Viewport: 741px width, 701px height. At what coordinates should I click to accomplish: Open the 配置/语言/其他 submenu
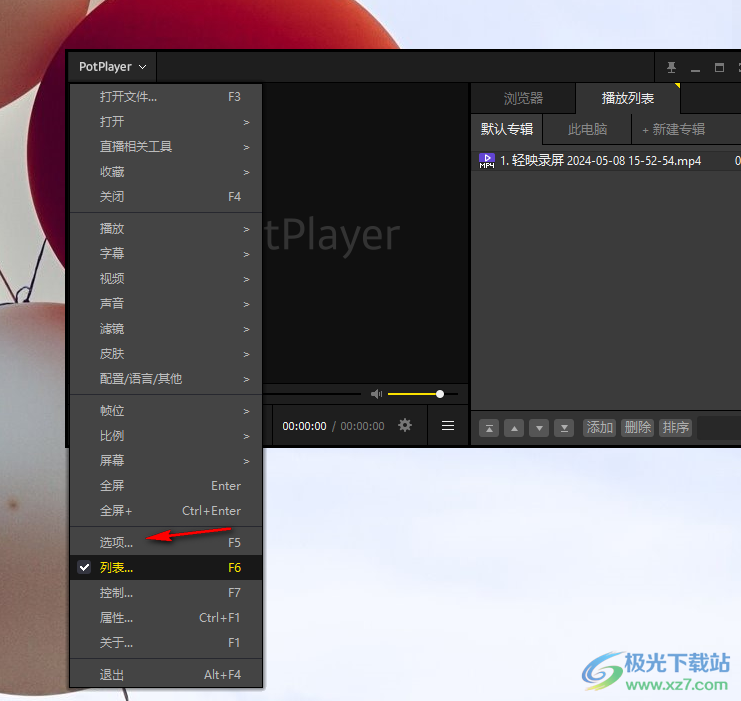click(166, 379)
